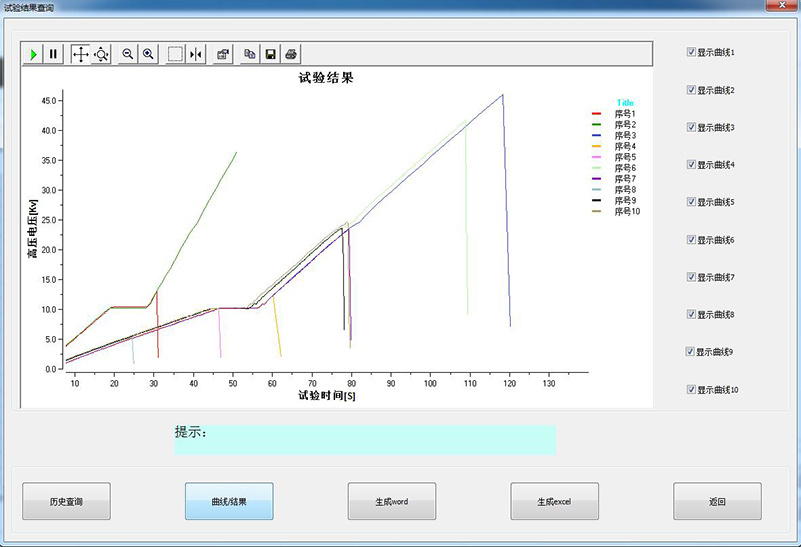Select legend entry 序号6

(x=614, y=168)
